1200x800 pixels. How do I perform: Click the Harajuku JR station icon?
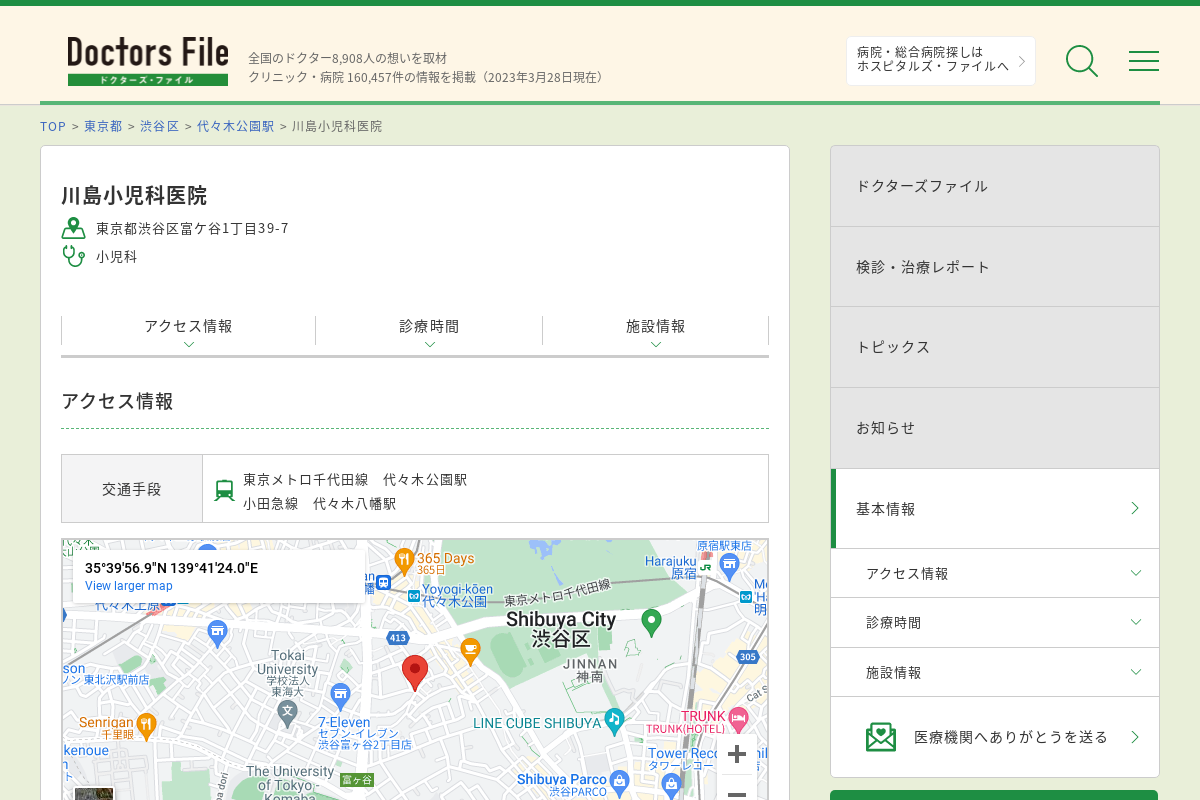[706, 566]
